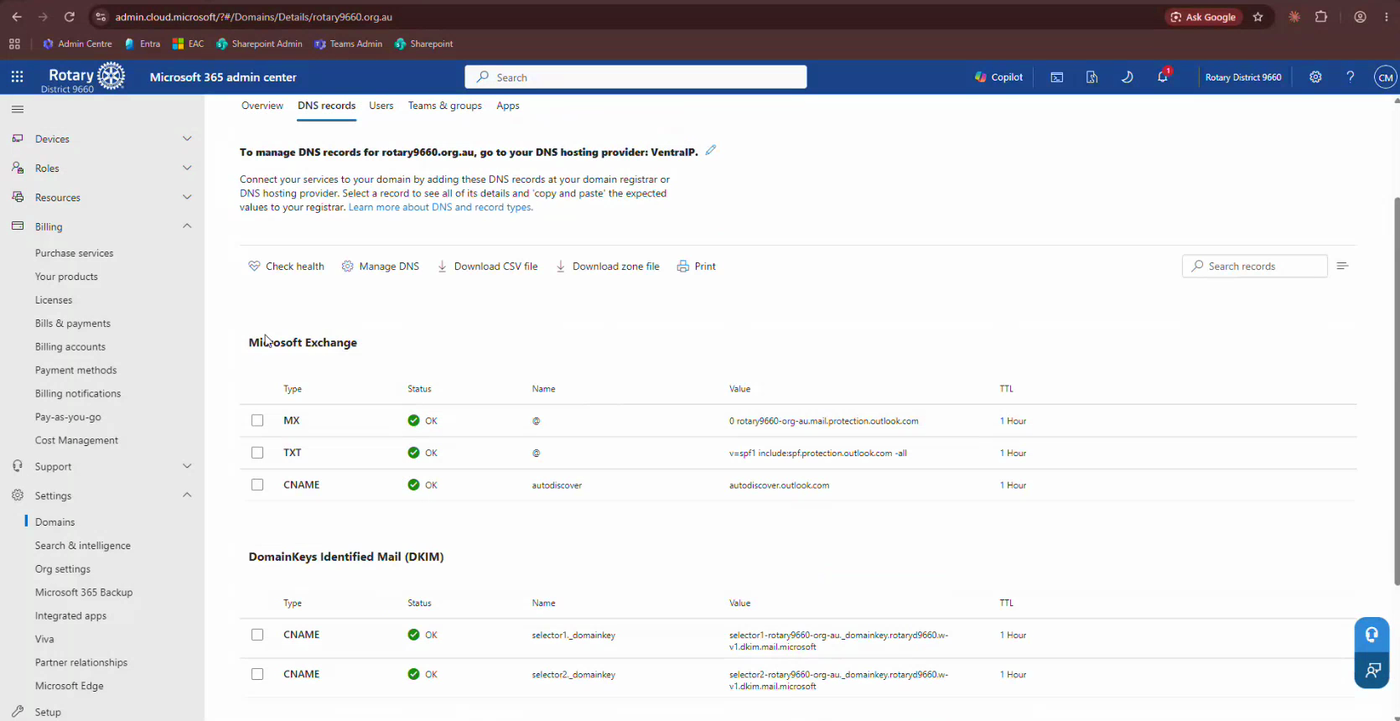
Task: Click the Print button
Action: click(696, 266)
